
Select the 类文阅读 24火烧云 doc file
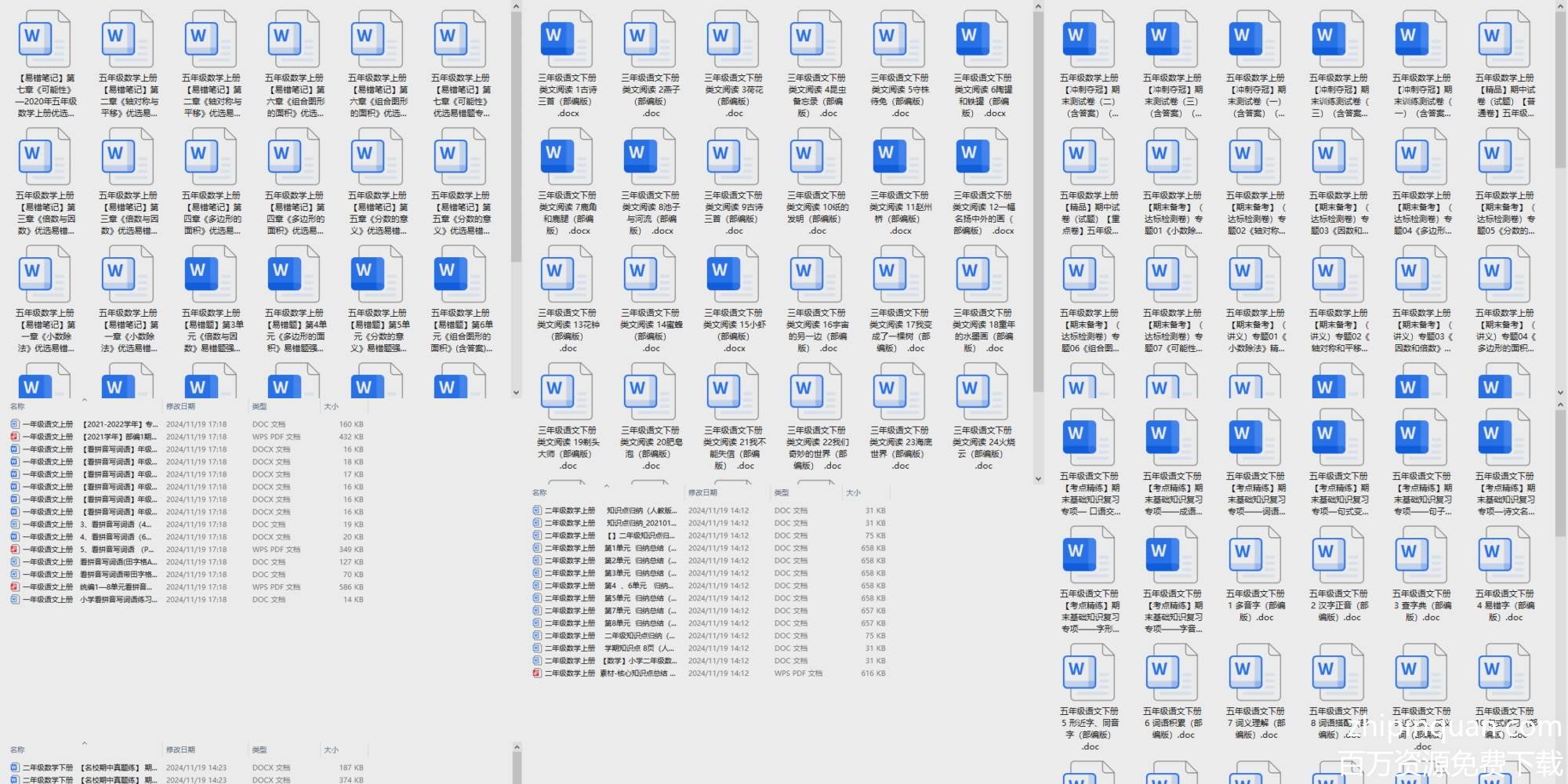click(982, 392)
